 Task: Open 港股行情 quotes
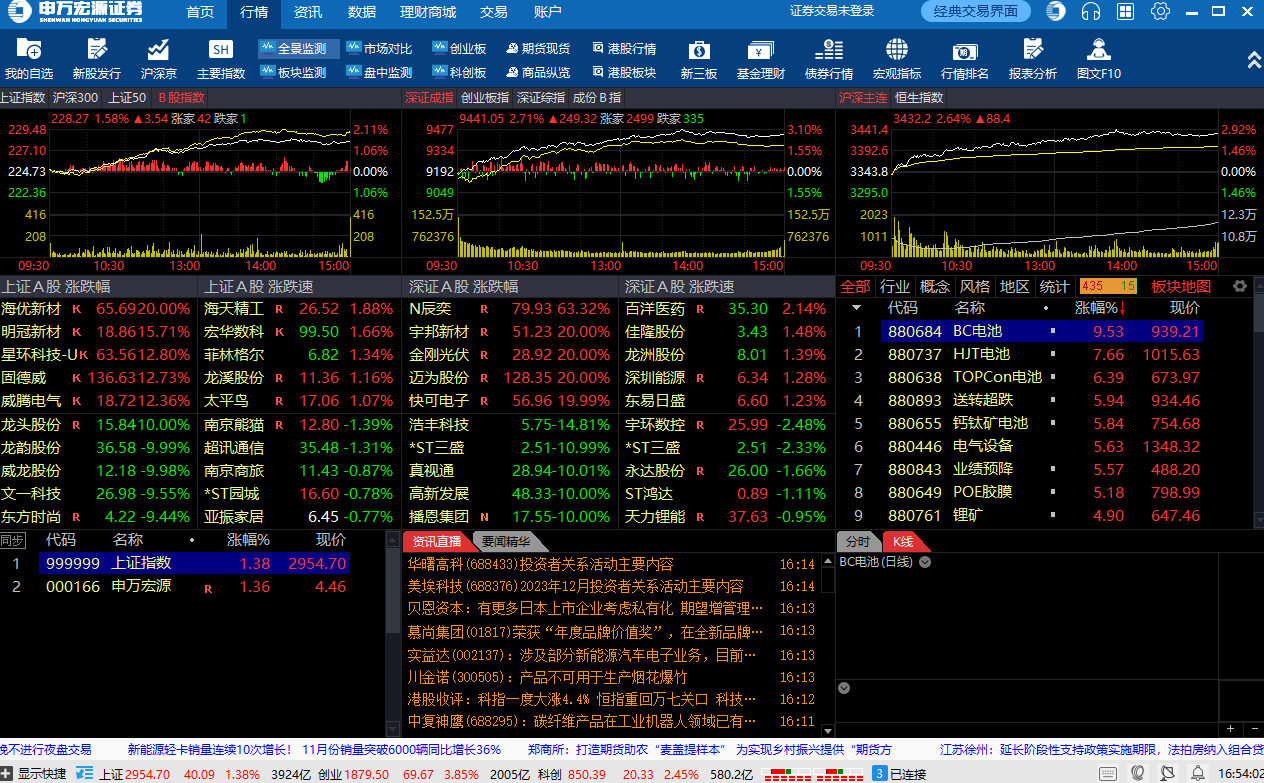pos(624,48)
